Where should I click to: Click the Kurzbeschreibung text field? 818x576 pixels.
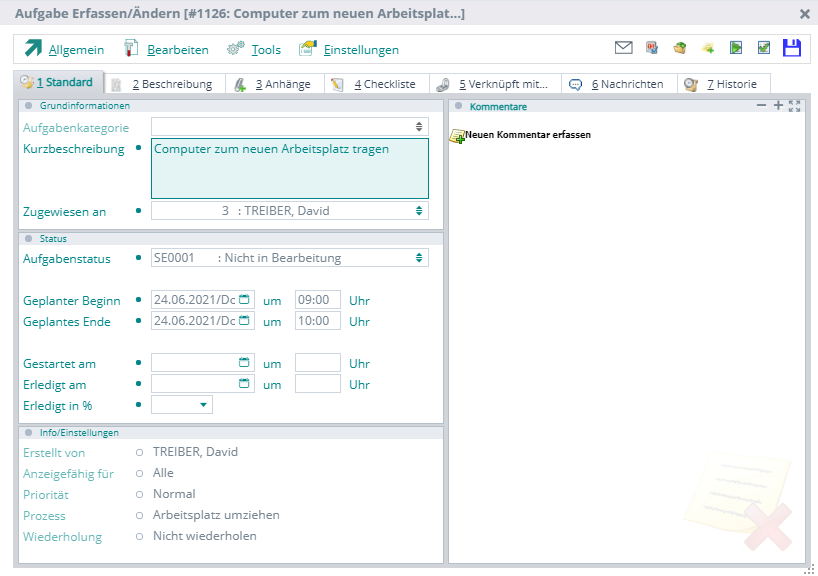(x=289, y=168)
